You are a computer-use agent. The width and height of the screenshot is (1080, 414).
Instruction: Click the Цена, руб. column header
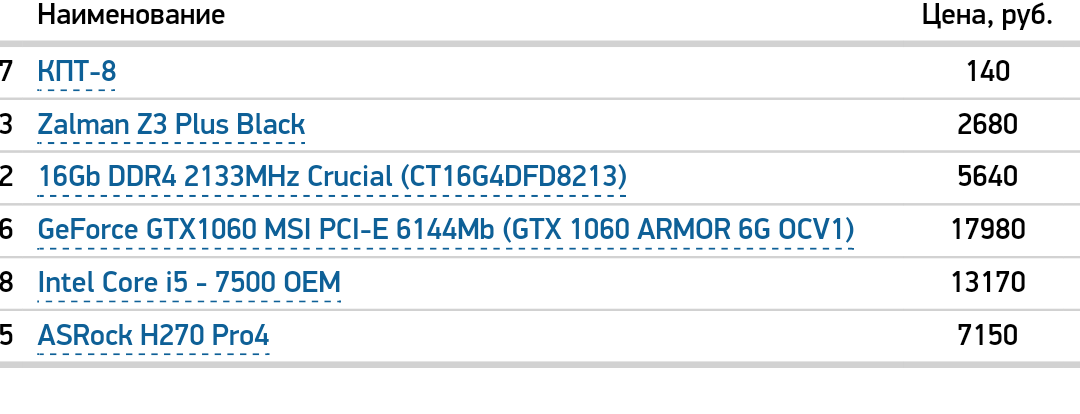(x=986, y=15)
